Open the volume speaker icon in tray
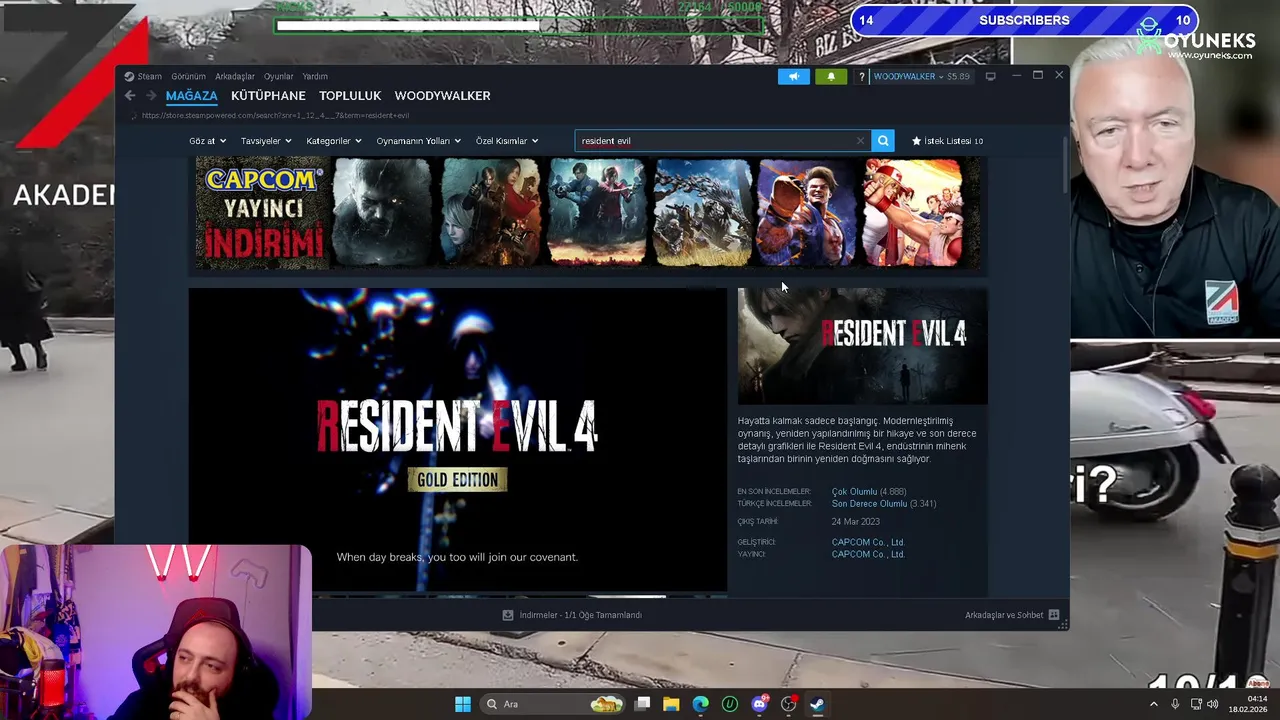 coord(1213,704)
